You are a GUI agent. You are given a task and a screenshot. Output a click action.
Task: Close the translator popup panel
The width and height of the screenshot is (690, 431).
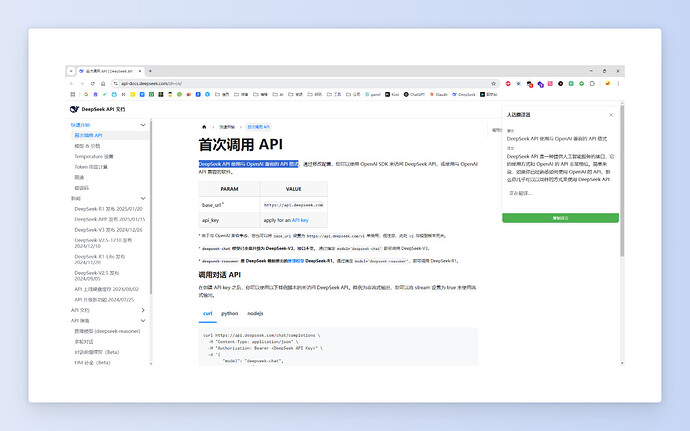tap(611, 115)
